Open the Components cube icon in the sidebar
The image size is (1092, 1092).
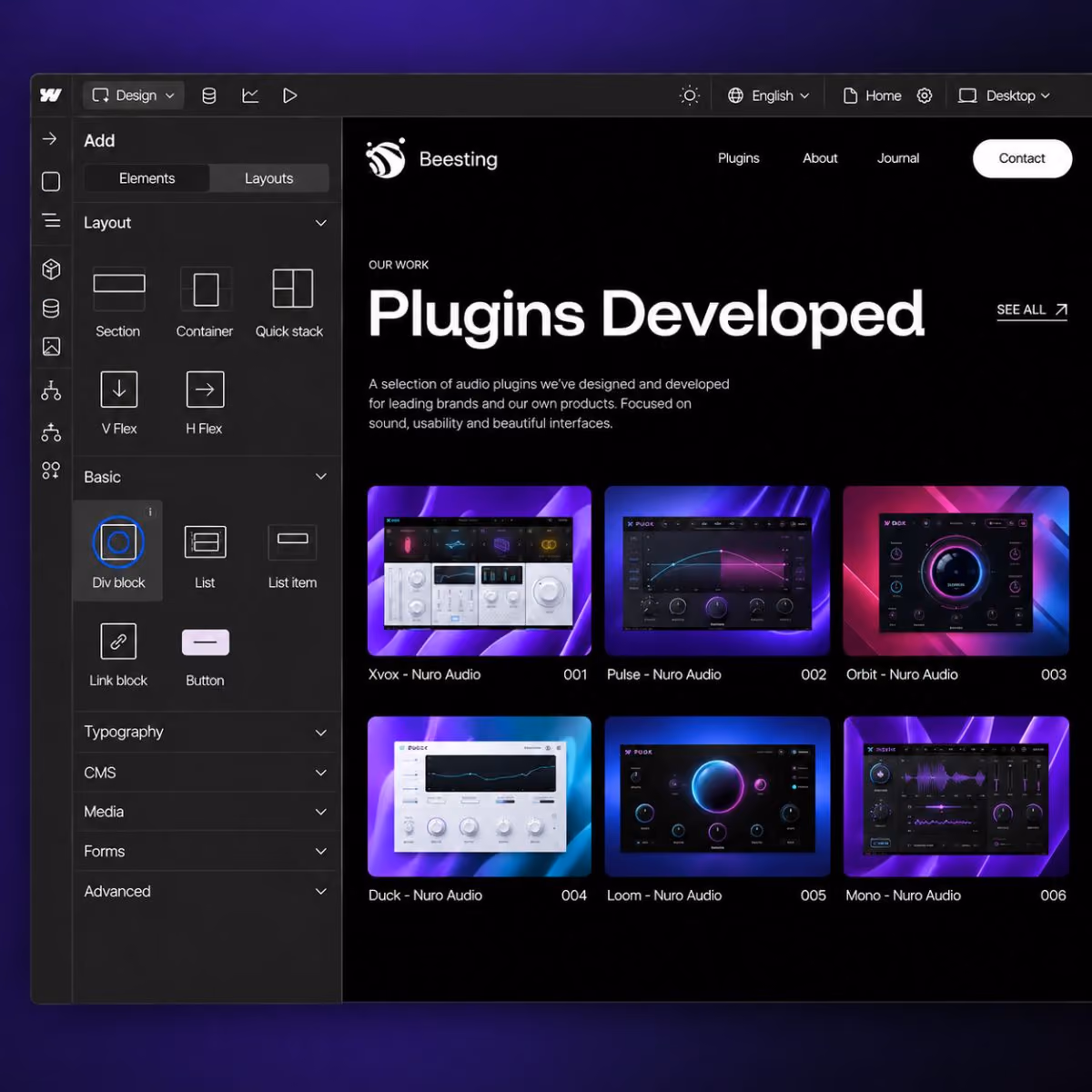(x=51, y=268)
